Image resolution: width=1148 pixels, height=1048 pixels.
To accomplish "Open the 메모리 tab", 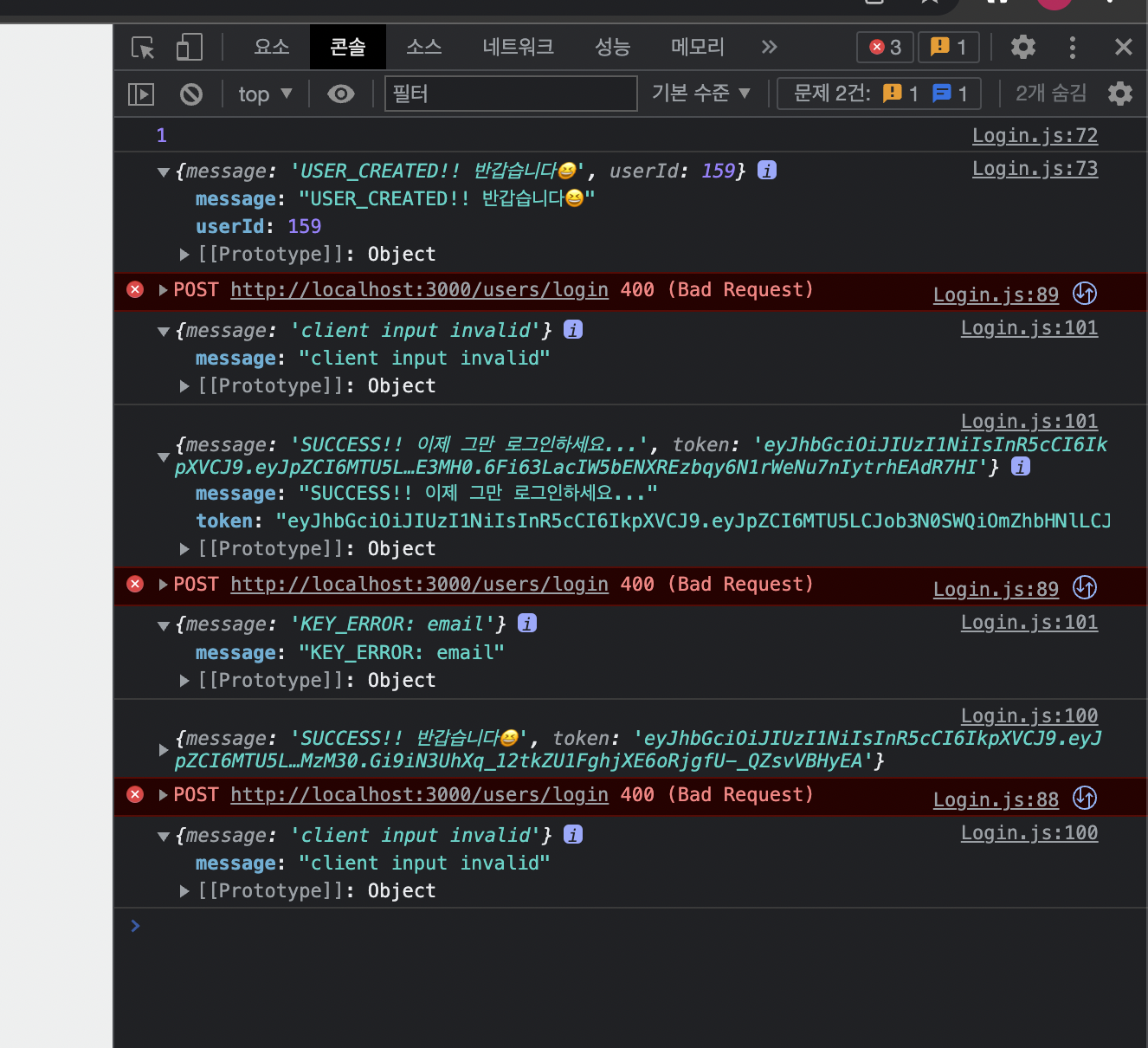I will 698,47.
